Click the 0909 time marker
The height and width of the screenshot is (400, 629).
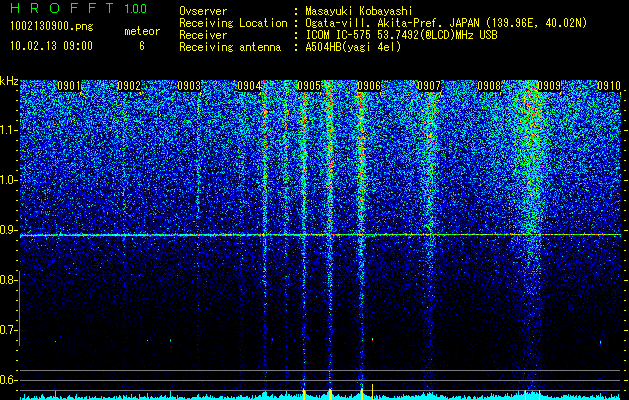tap(549, 86)
